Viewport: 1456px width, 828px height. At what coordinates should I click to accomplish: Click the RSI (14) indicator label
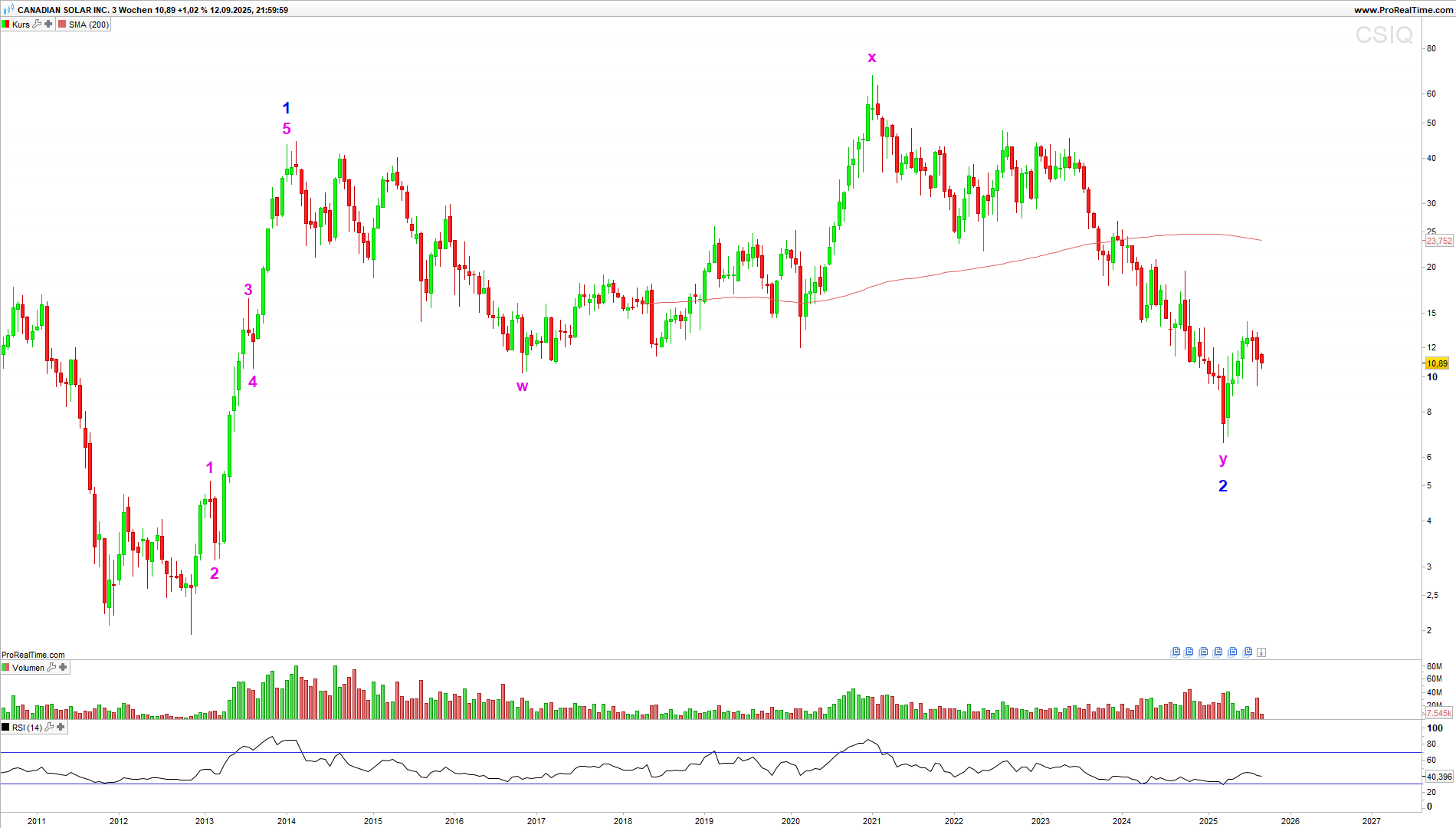click(x=27, y=728)
